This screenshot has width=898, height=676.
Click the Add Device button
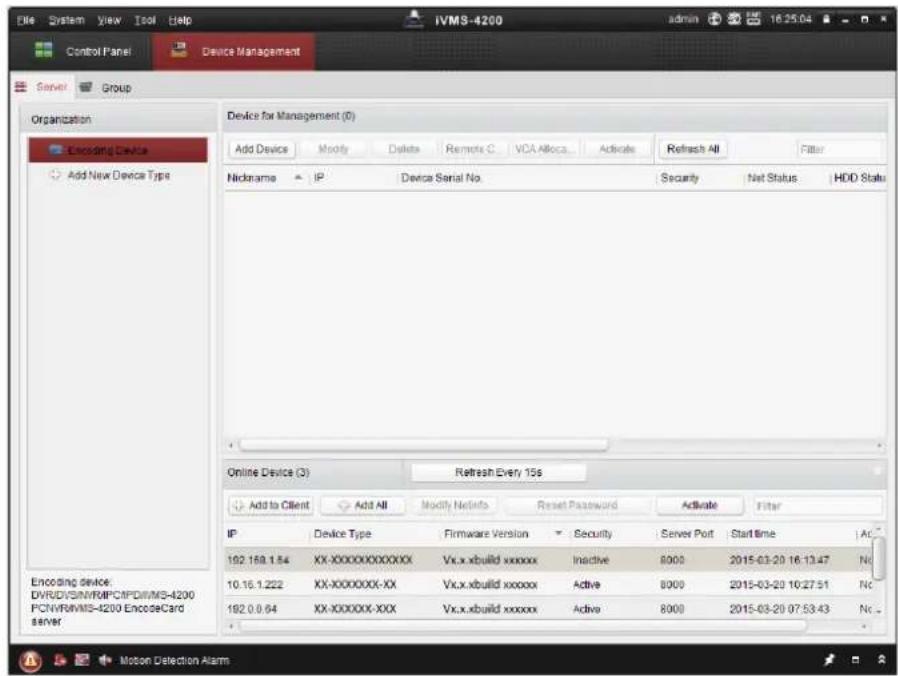pyautogui.click(x=262, y=149)
